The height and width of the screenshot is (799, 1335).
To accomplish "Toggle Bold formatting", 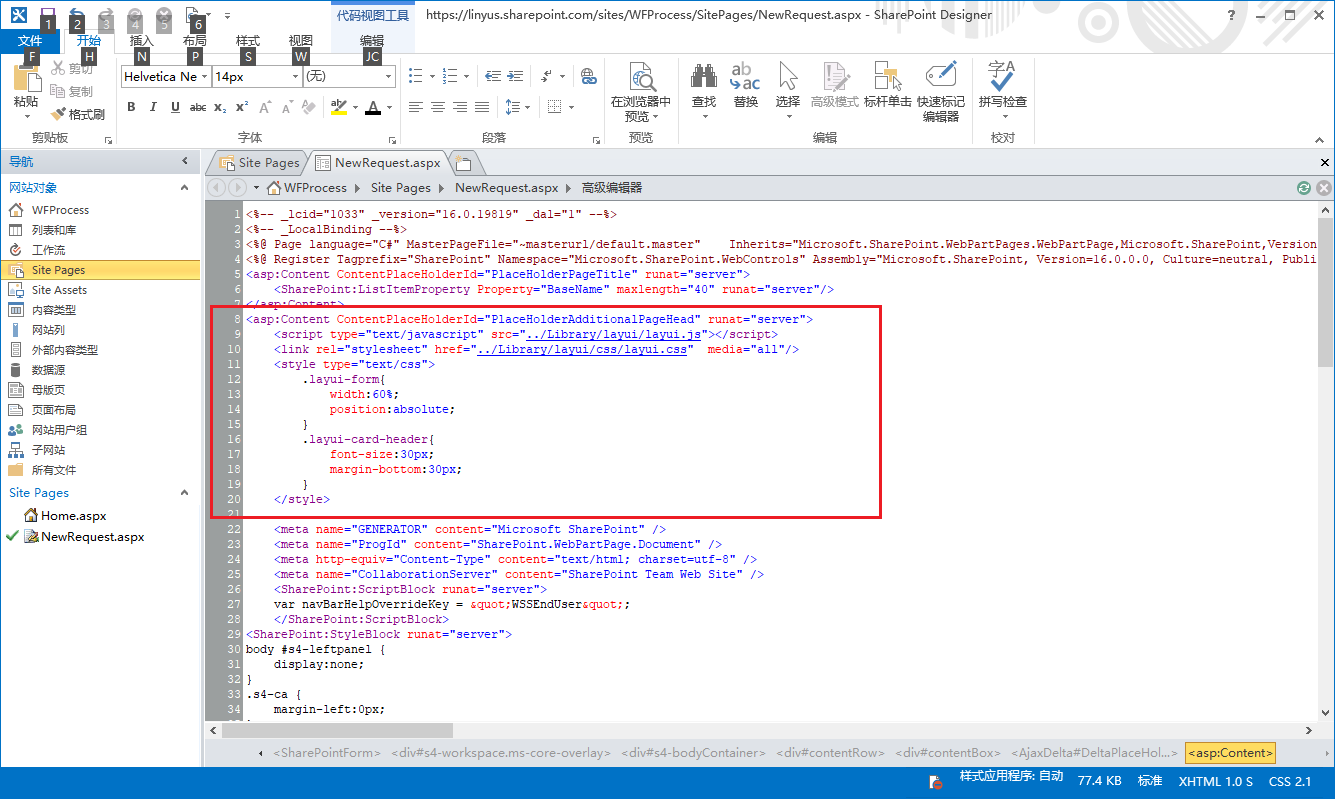I will point(131,107).
